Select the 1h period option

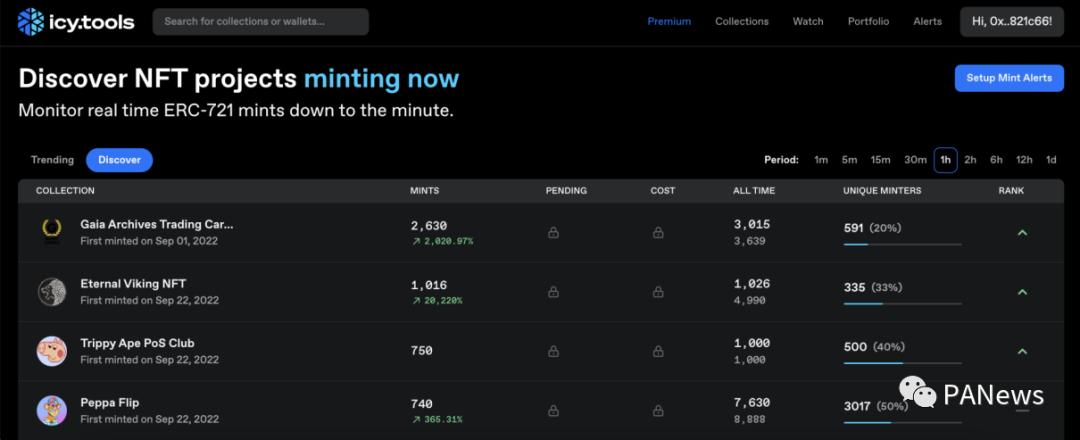(945, 160)
